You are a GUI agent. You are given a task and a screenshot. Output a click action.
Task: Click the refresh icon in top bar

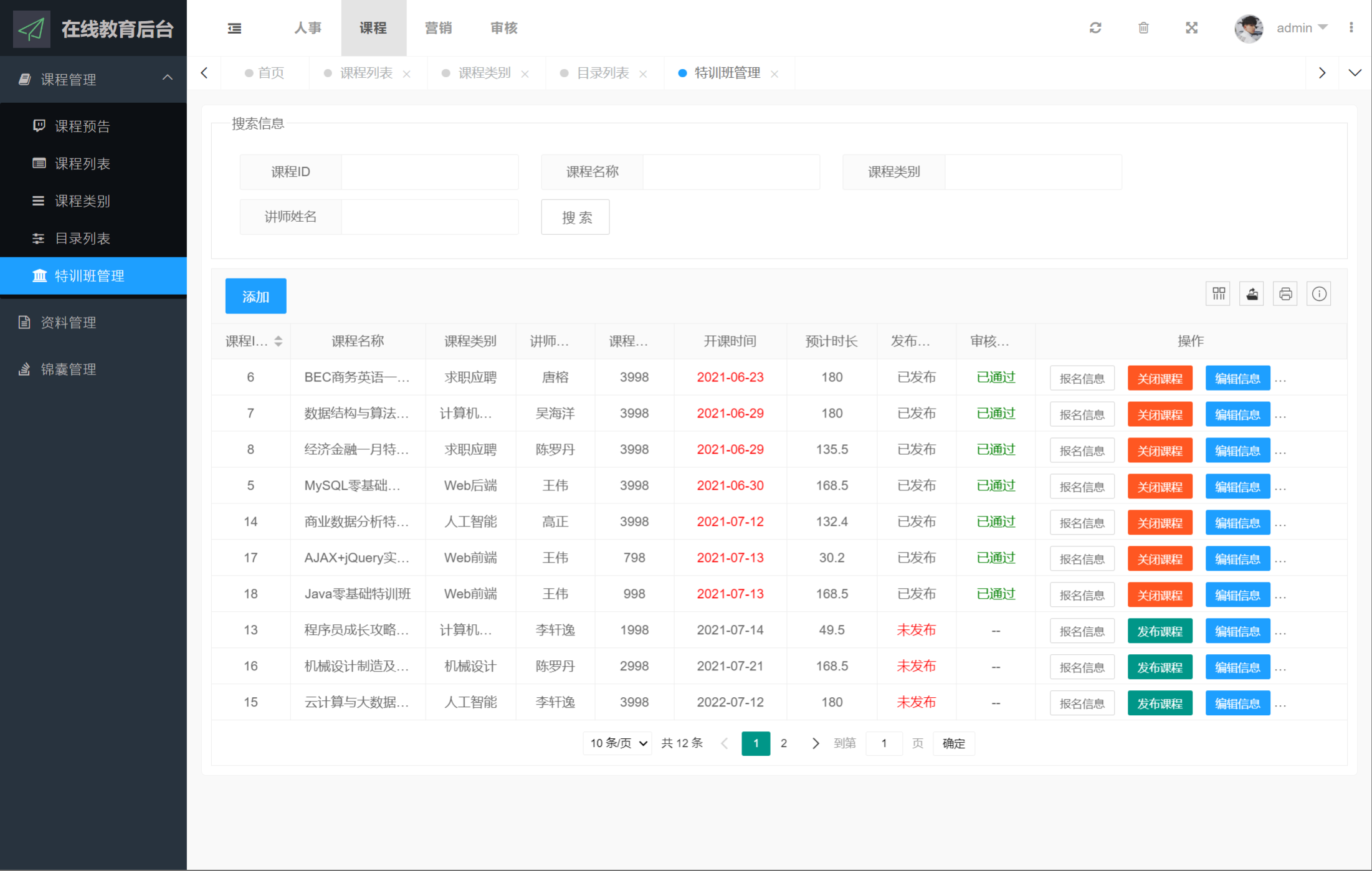tap(1095, 28)
